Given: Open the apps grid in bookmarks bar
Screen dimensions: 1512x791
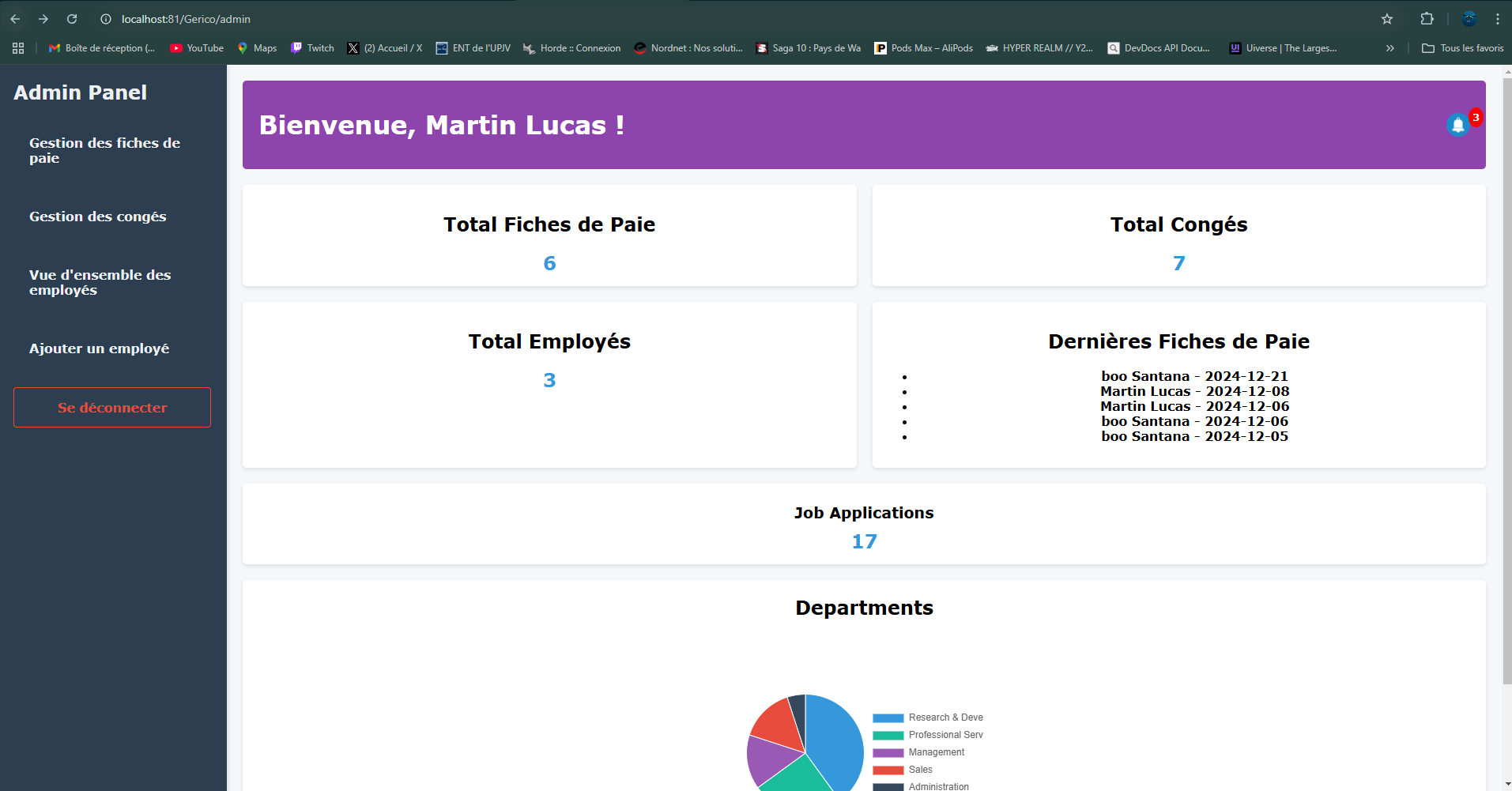Looking at the screenshot, I should click(18, 48).
